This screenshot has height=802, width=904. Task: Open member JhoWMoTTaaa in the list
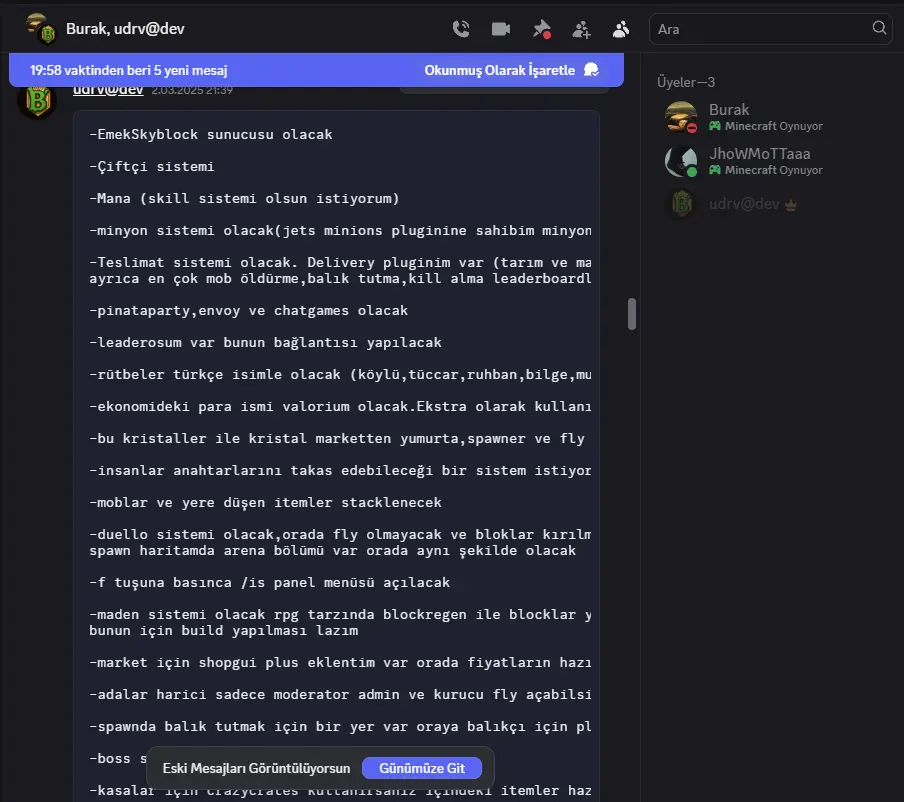click(769, 161)
